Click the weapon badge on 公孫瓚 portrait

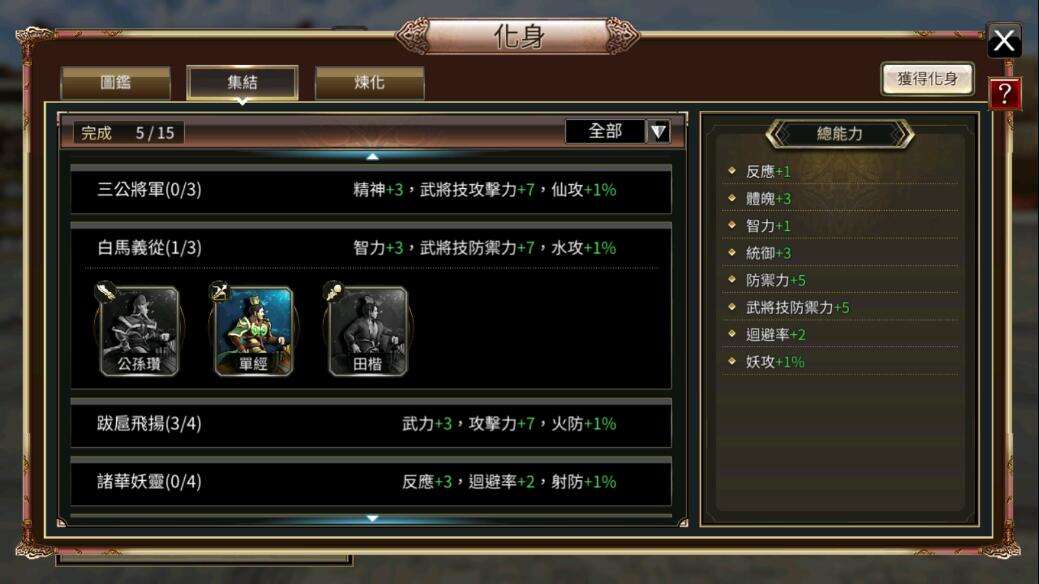pos(105,291)
